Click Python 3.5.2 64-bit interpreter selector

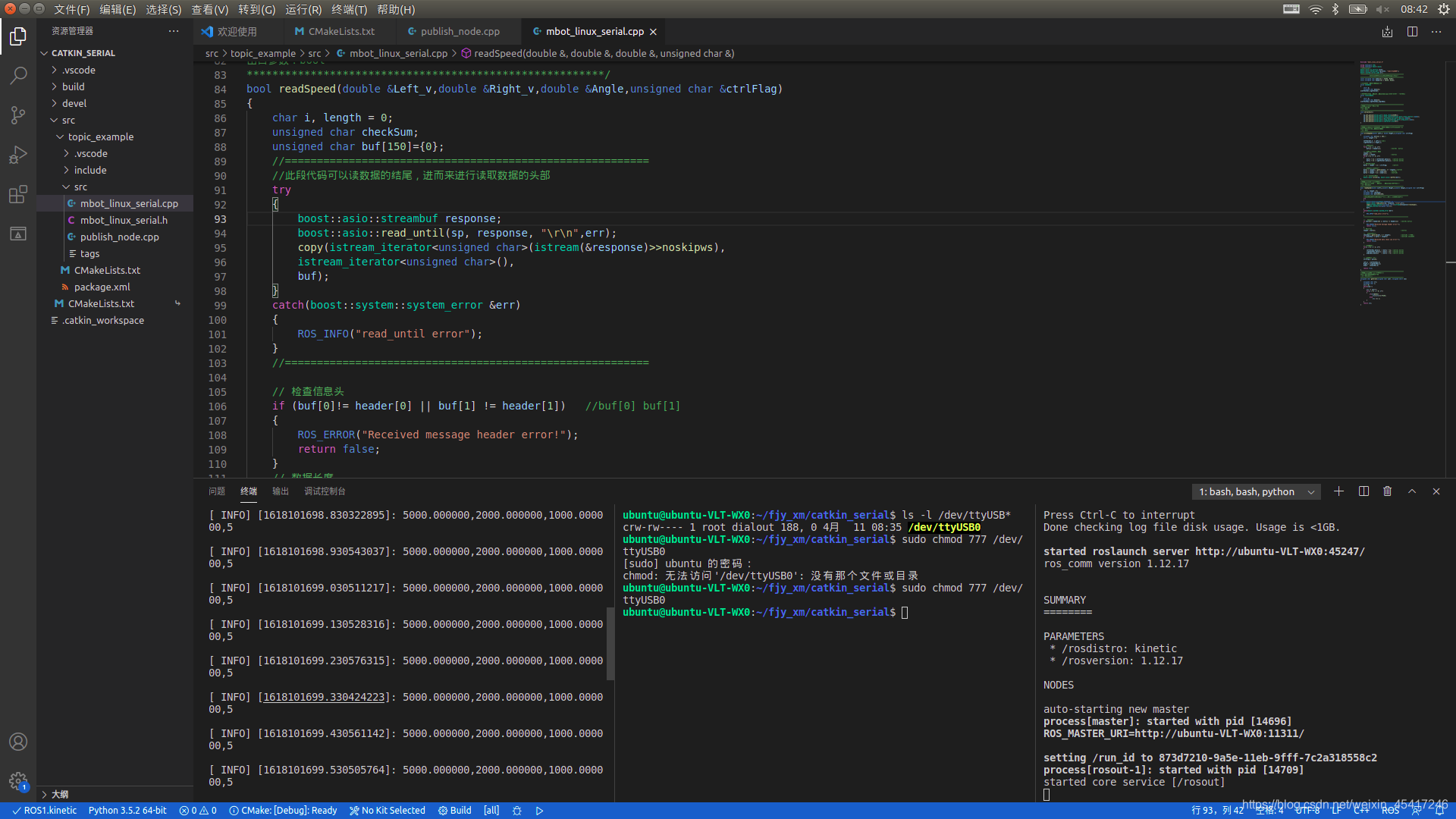click(127, 811)
